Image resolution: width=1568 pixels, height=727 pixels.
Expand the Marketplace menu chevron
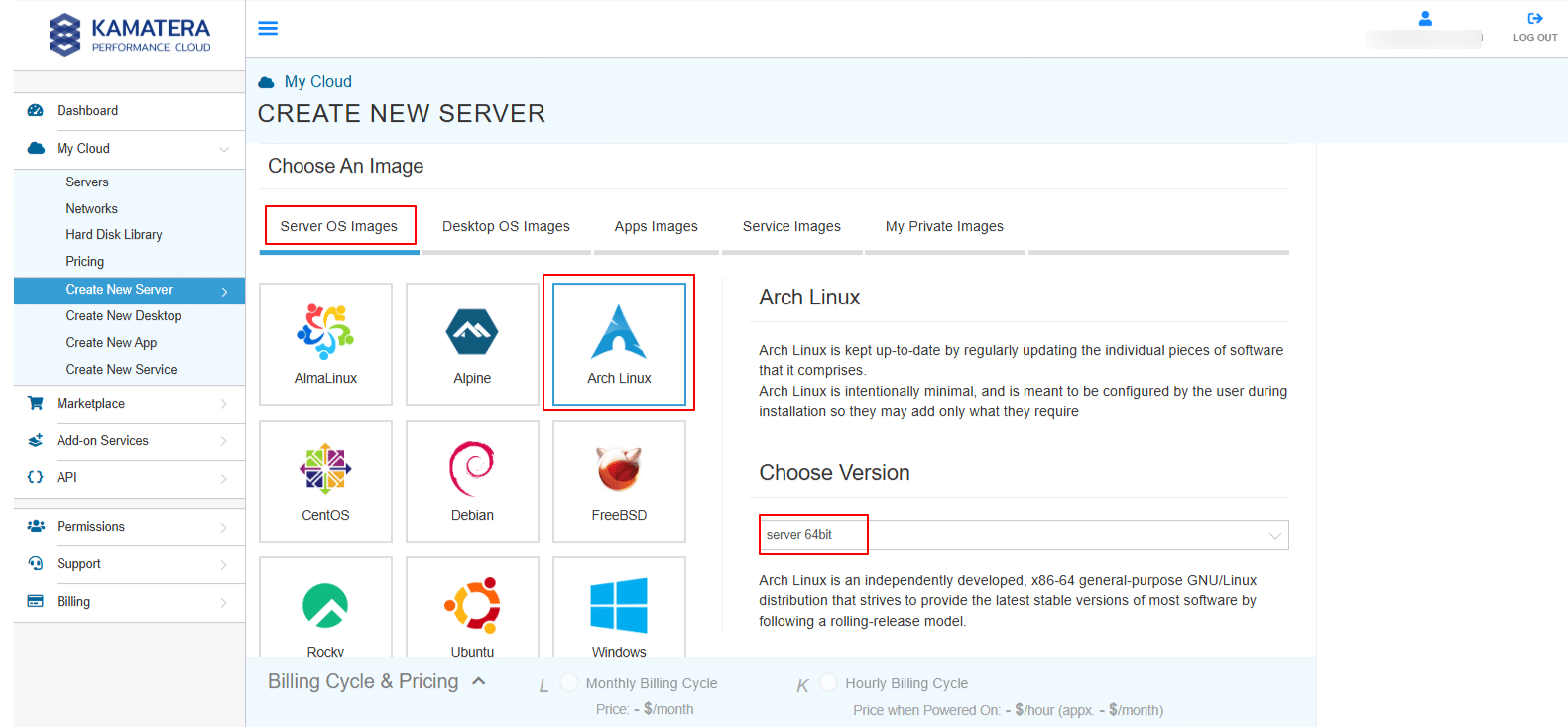[224, 404]
